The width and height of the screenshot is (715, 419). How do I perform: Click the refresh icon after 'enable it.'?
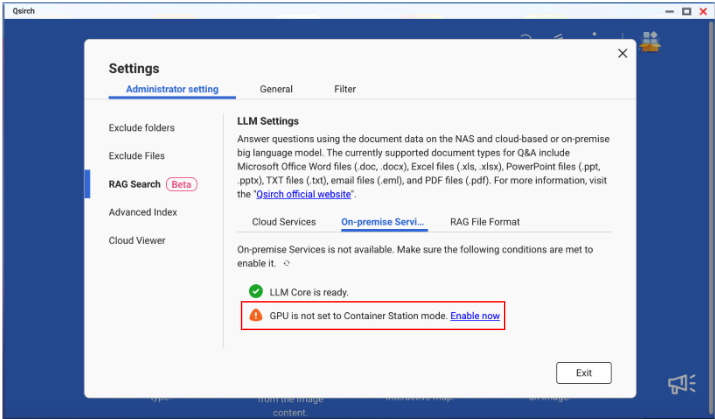point(287,264)
